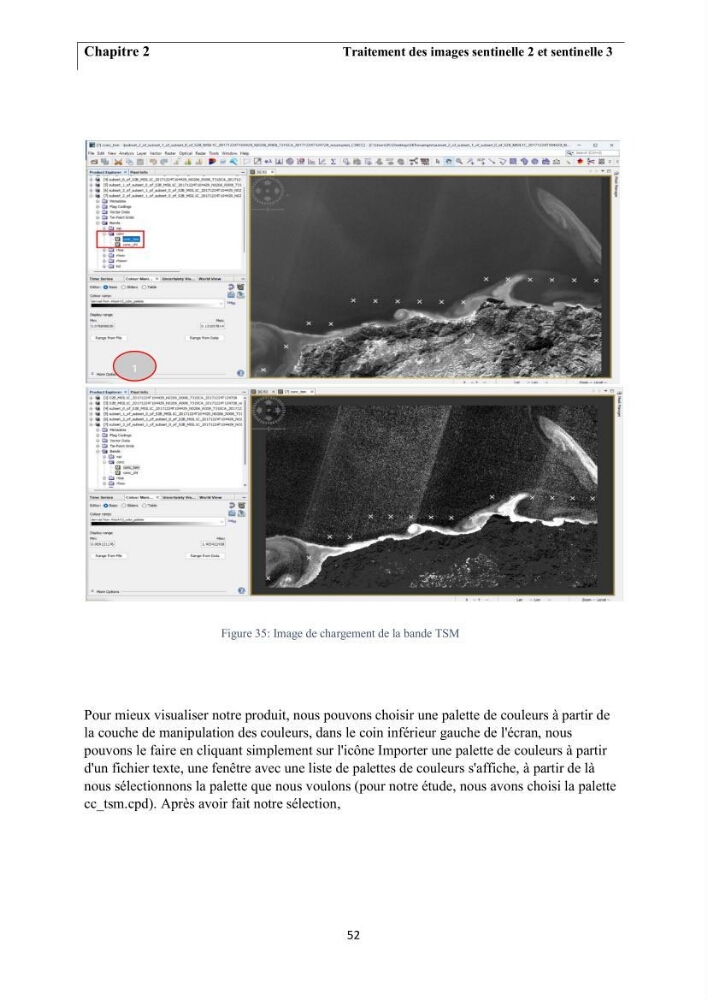Click Range from Data in top screenshot
The image size is (707, 1000).
coord(204,338)
